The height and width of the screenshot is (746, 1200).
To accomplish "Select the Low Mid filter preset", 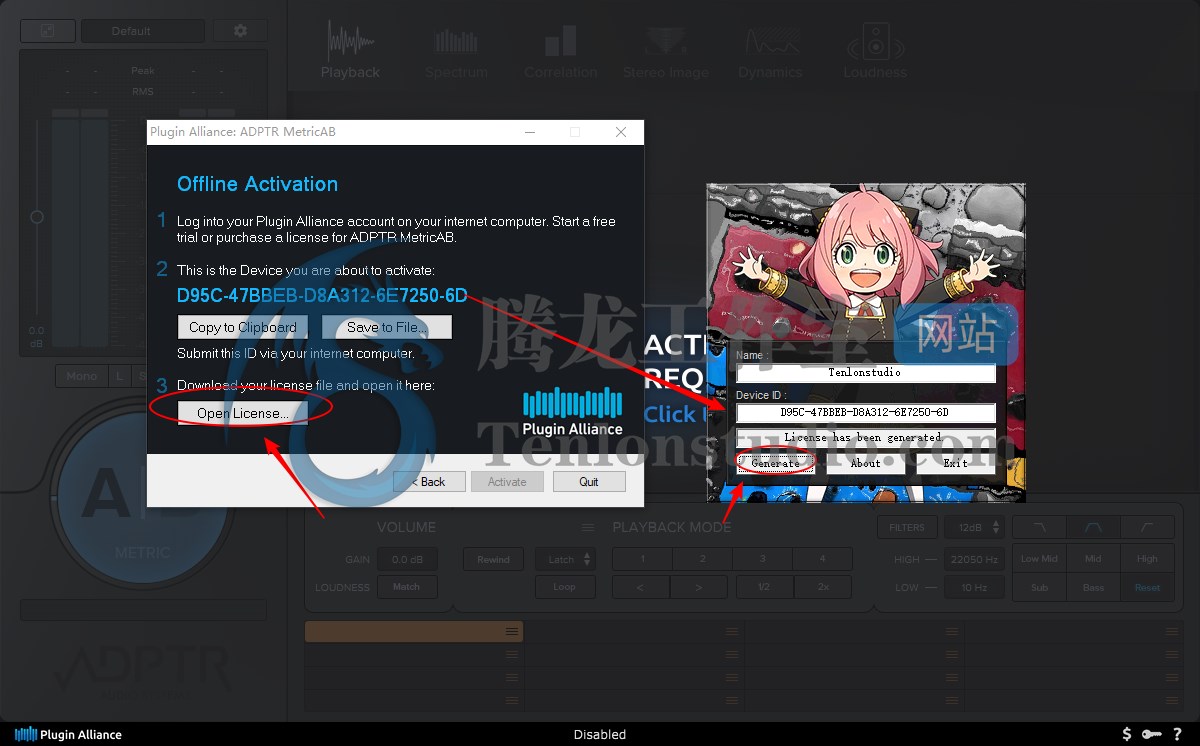I will [x=1040, y=559].
